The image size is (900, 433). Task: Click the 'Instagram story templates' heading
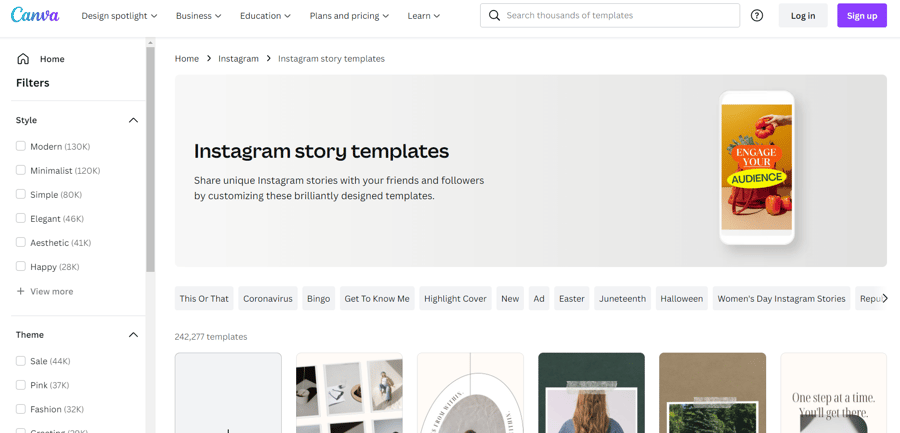click(x=321, y=151)
